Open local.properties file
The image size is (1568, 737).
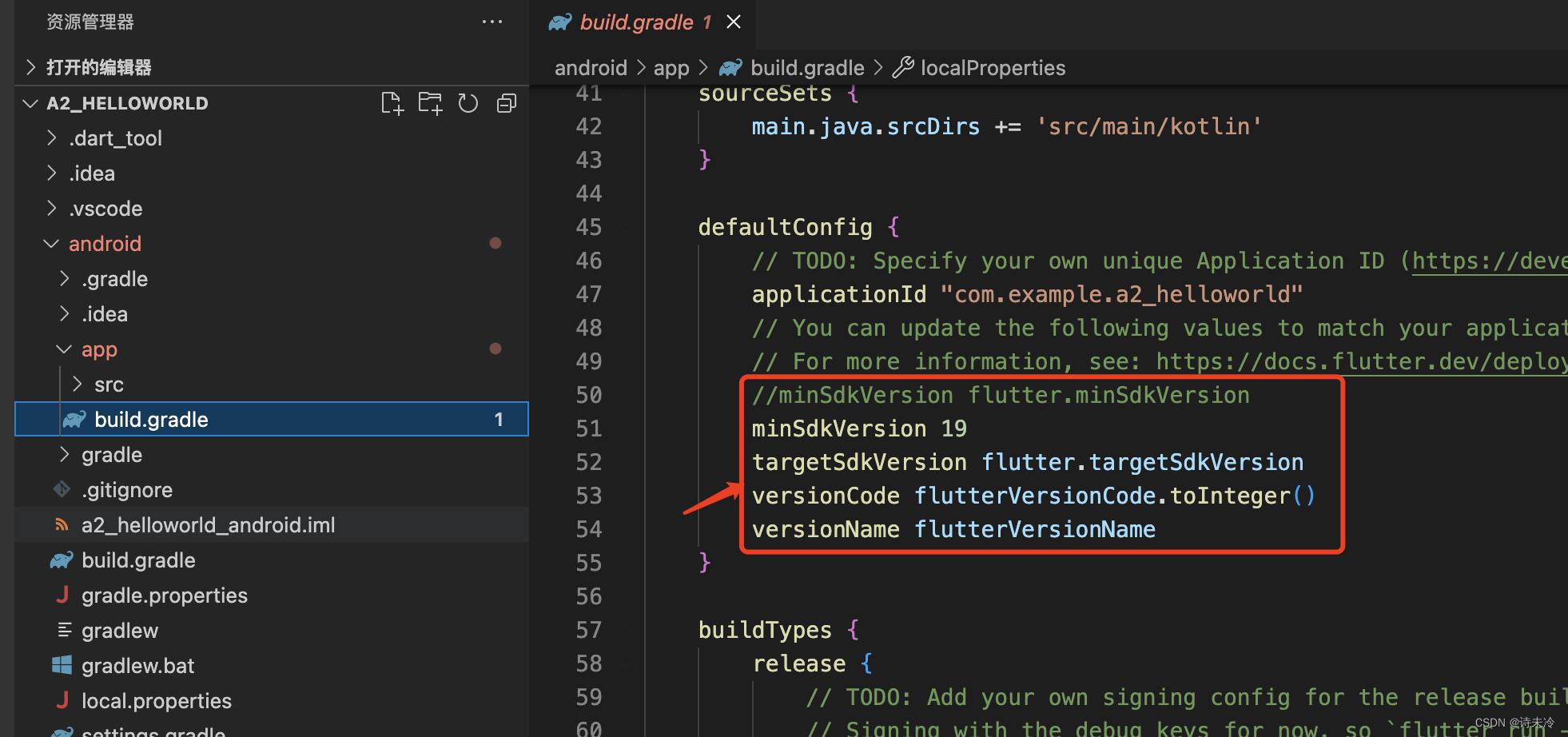(272, 701)
